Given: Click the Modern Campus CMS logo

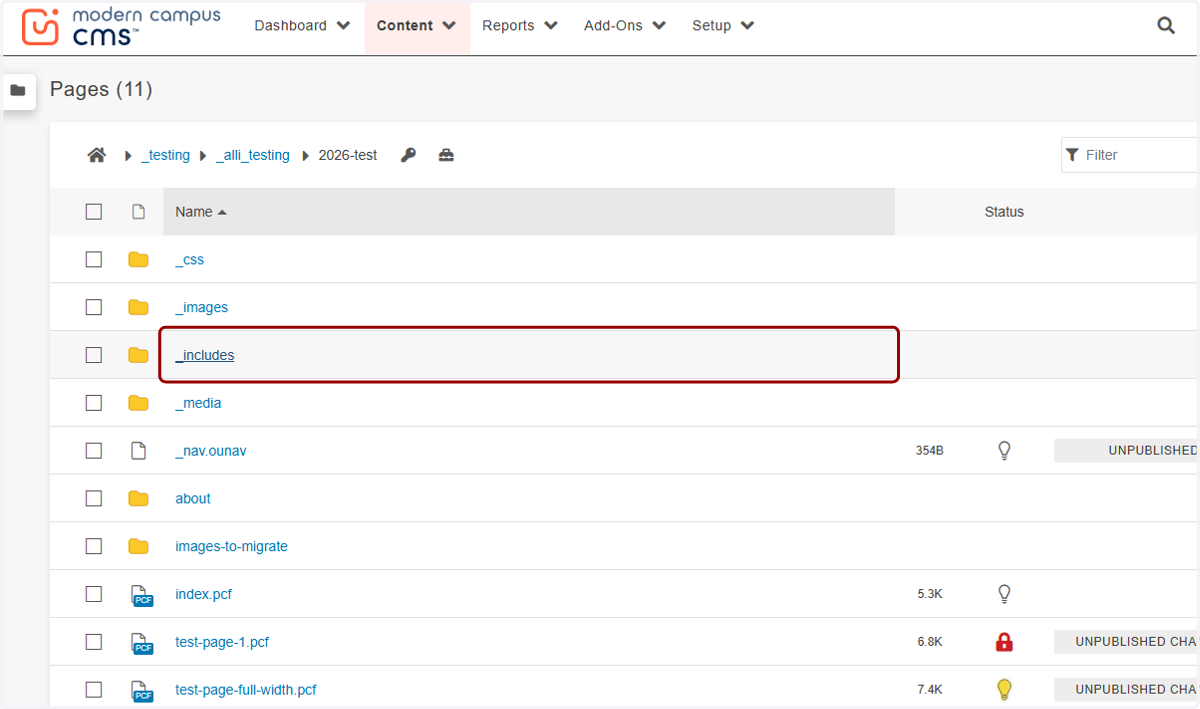Looking at the screenshot, I should click(x=120, y=27).
